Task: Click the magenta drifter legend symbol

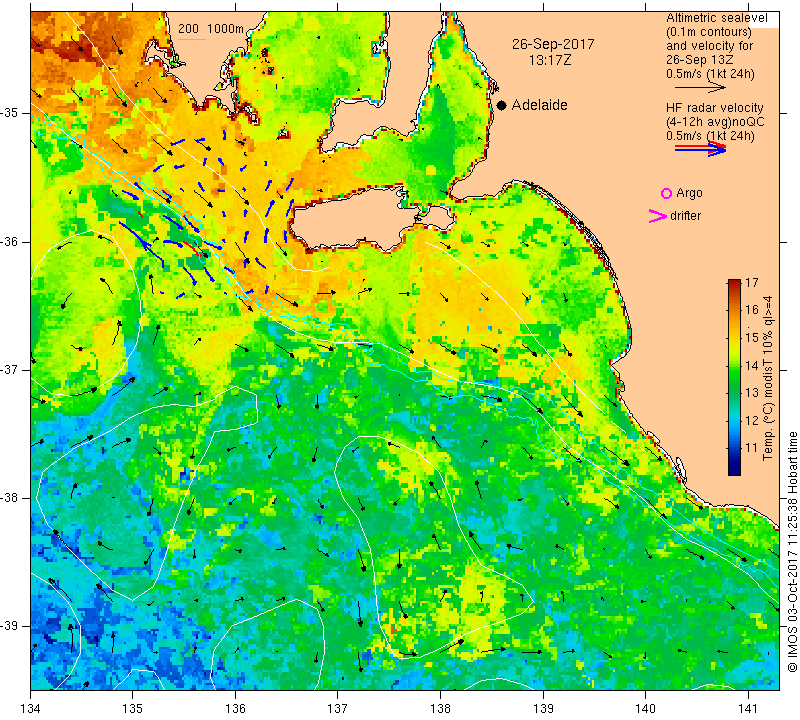Action: pyautogui.click(x=658, y=216)
